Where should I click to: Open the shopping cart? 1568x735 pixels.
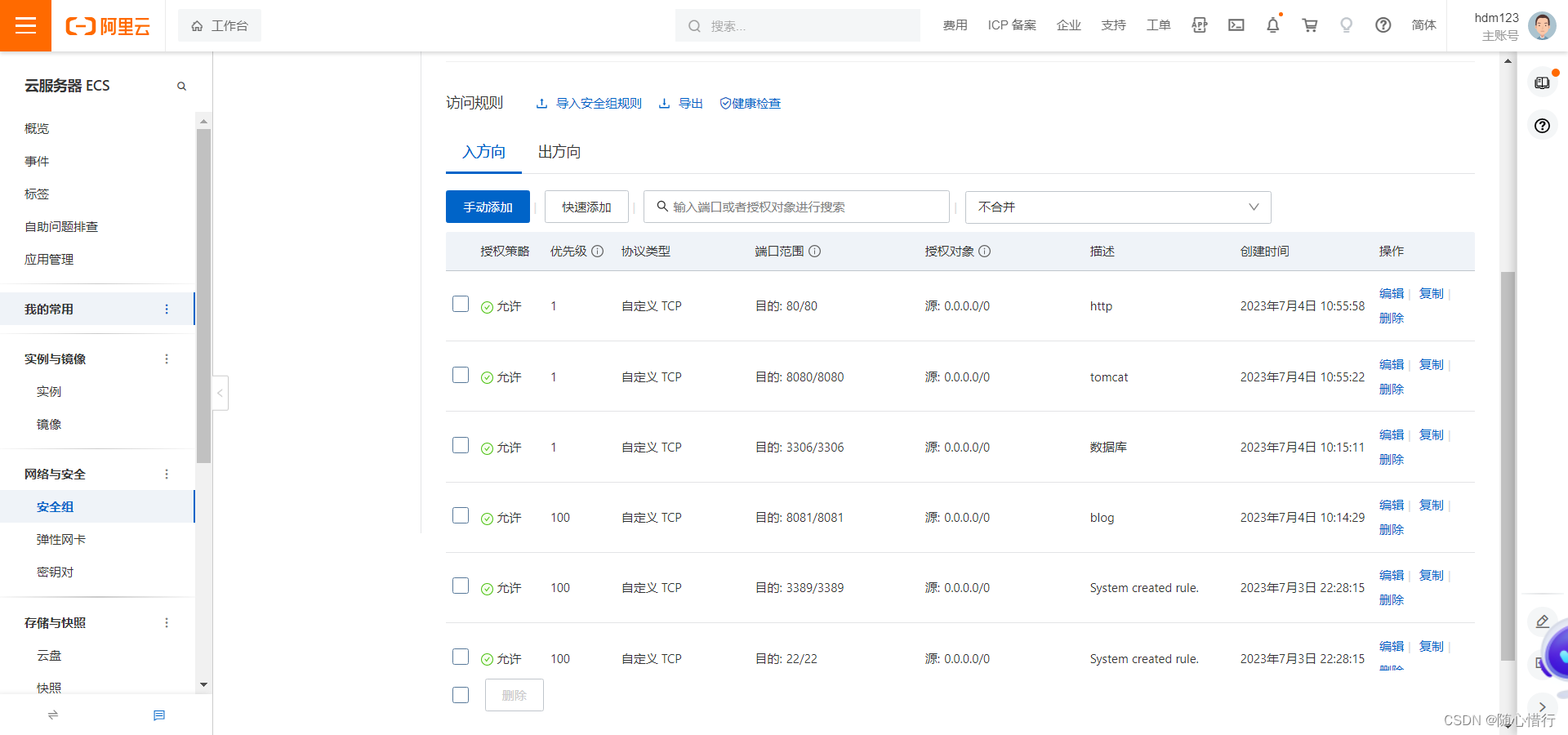click(1310, 25)
